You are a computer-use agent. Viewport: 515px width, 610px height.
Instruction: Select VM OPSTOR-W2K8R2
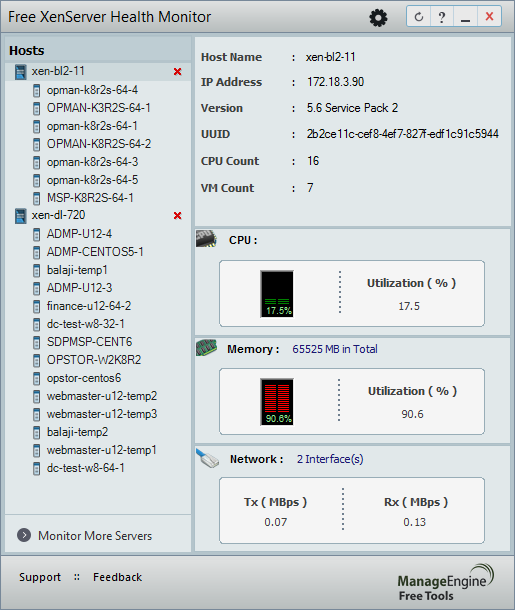coord(94,360)
